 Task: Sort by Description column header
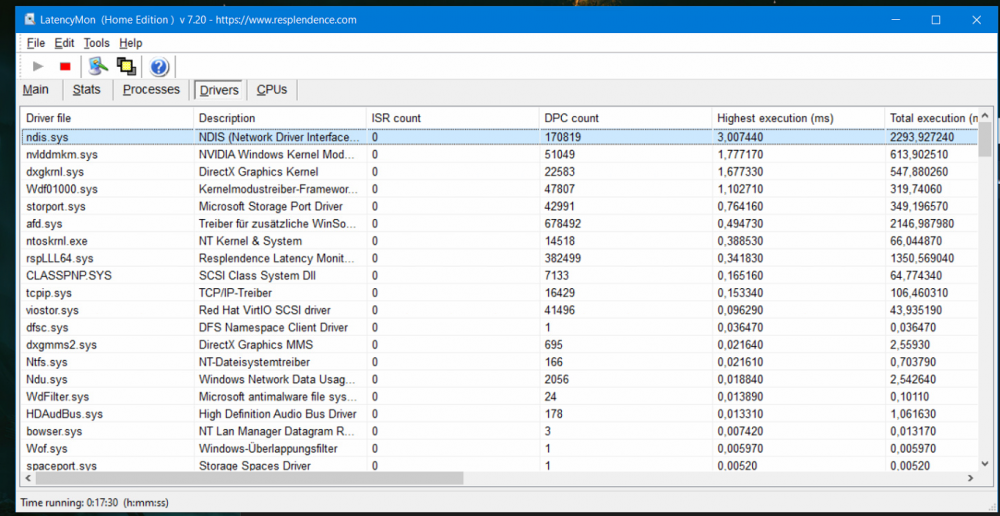tap(281, 118)
